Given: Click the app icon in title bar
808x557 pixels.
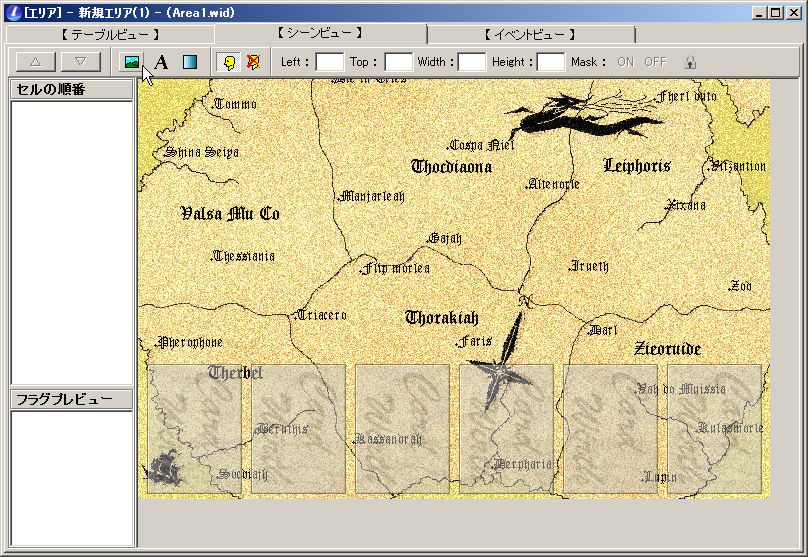Looking at the screenshot, I should 13,12.
